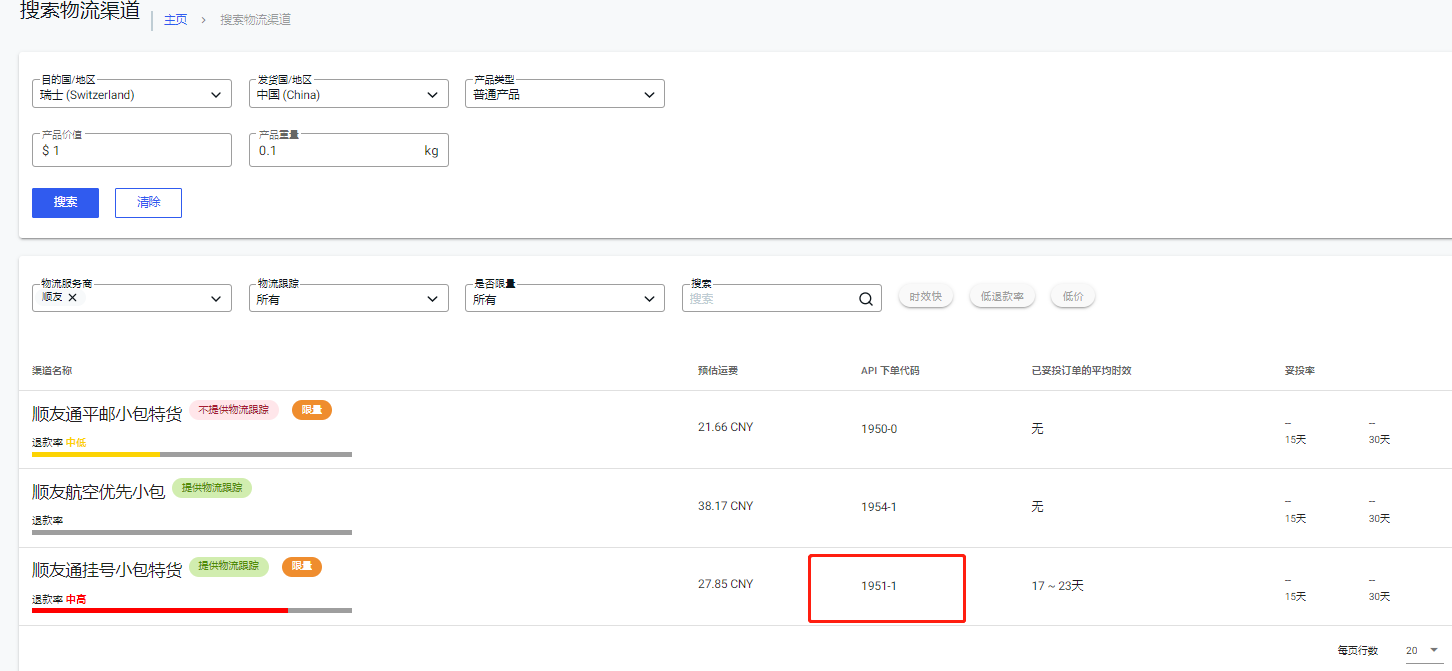Screen dimensions: 1452x671
Task: Click the 已妥投订单的平均时效 column header
Action: click(1081, 371)
